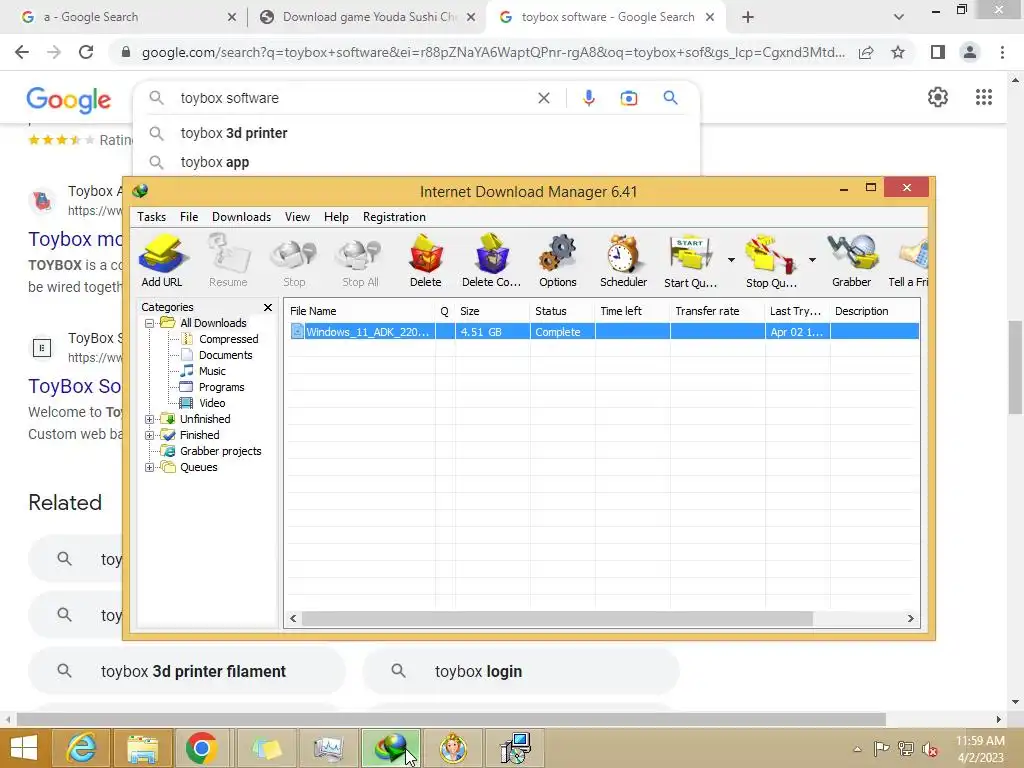Open the Chrome profile icon
Image resolution: width=1024 pixels, height=768 pixels.
970,52
